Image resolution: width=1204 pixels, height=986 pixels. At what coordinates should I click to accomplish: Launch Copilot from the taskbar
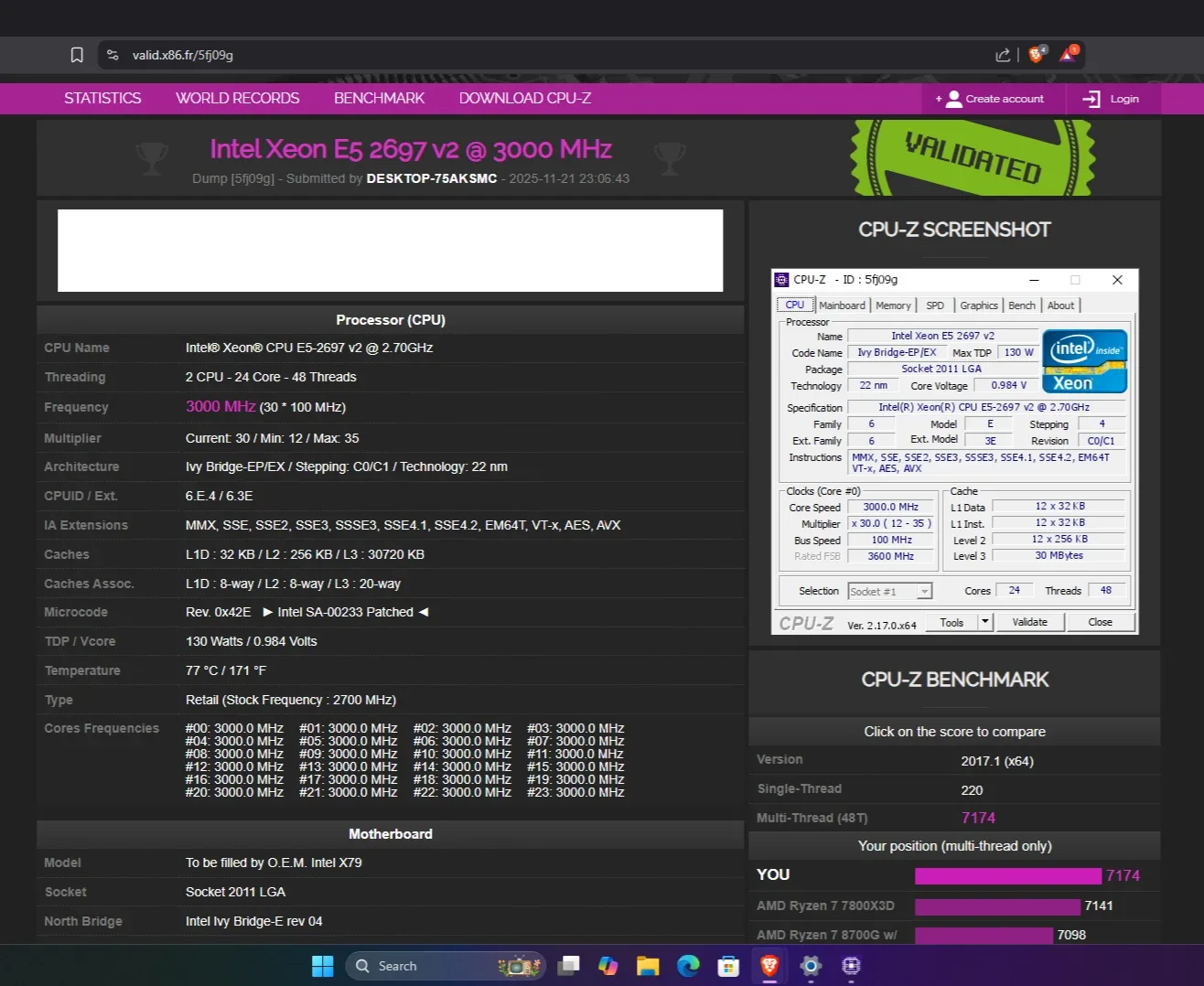tap(607, 965)
